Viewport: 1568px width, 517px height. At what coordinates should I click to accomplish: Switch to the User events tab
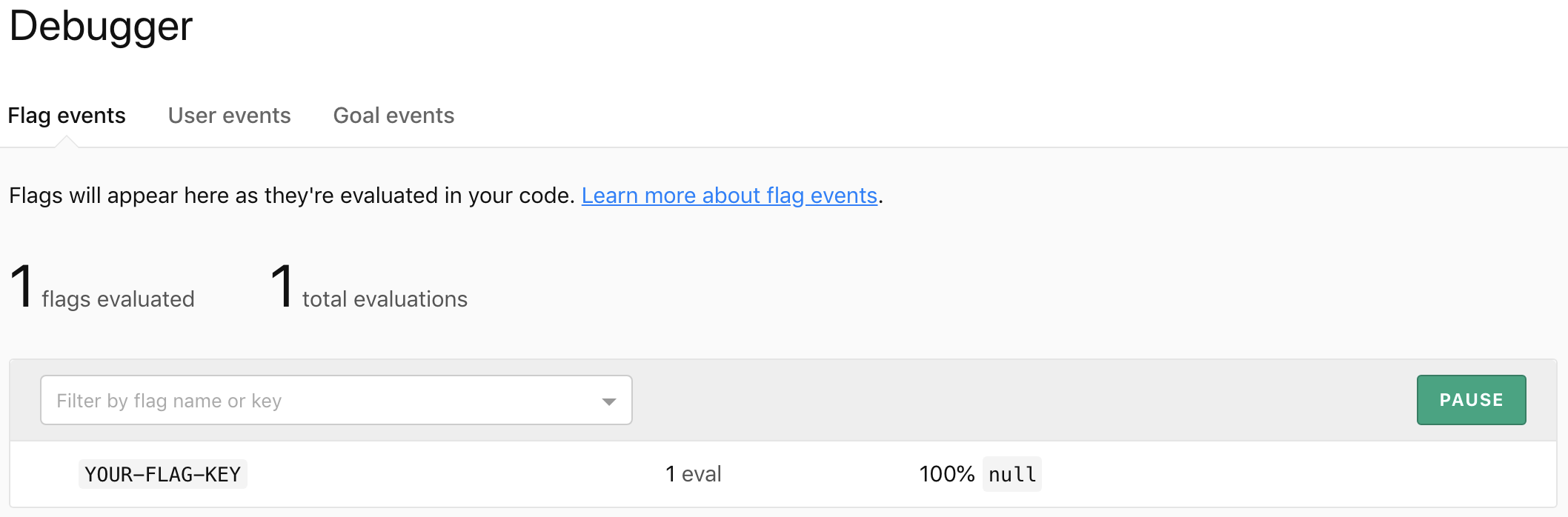tap(229, 116)
